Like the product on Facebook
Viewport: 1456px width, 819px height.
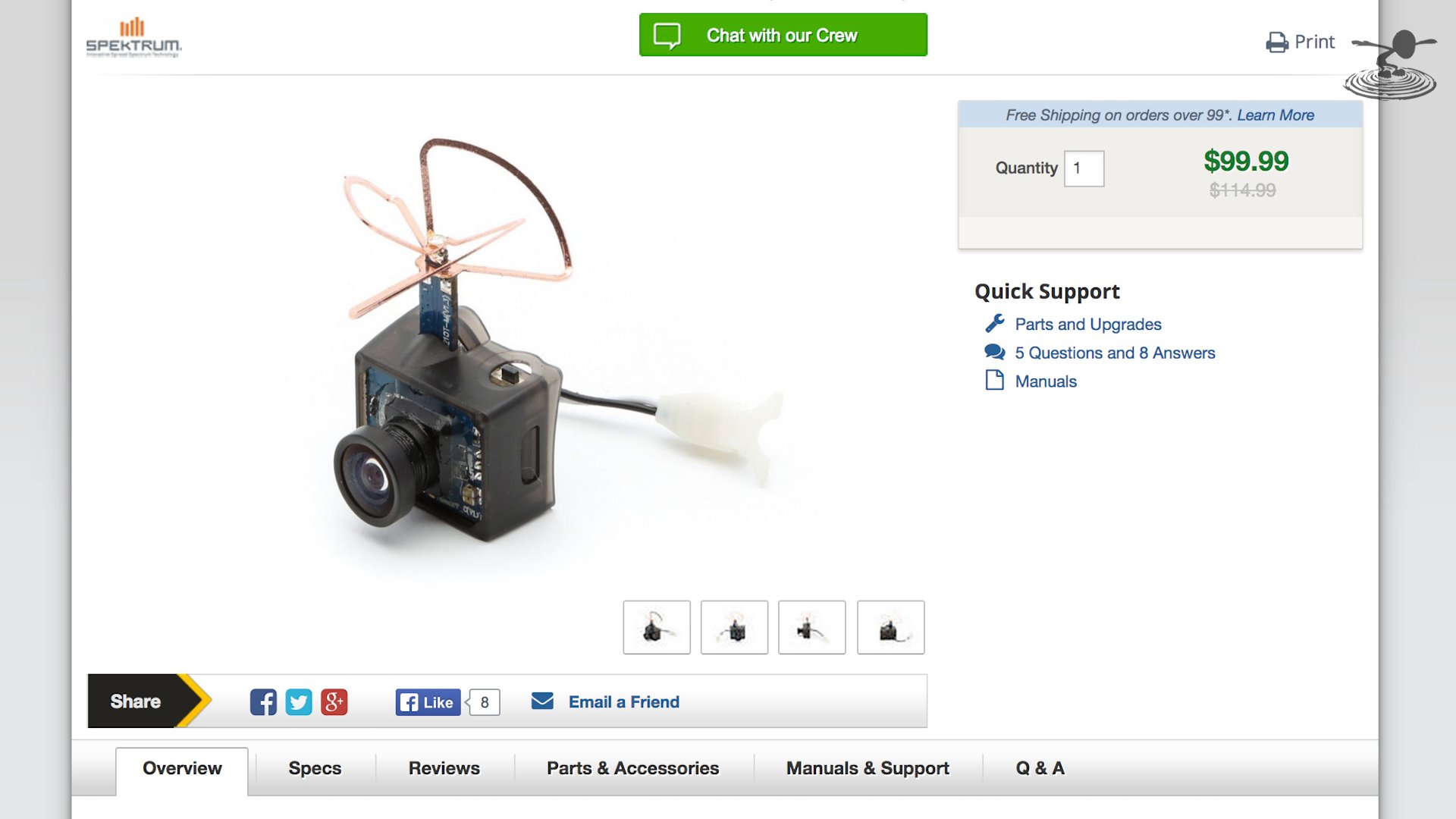coord(428,702)
